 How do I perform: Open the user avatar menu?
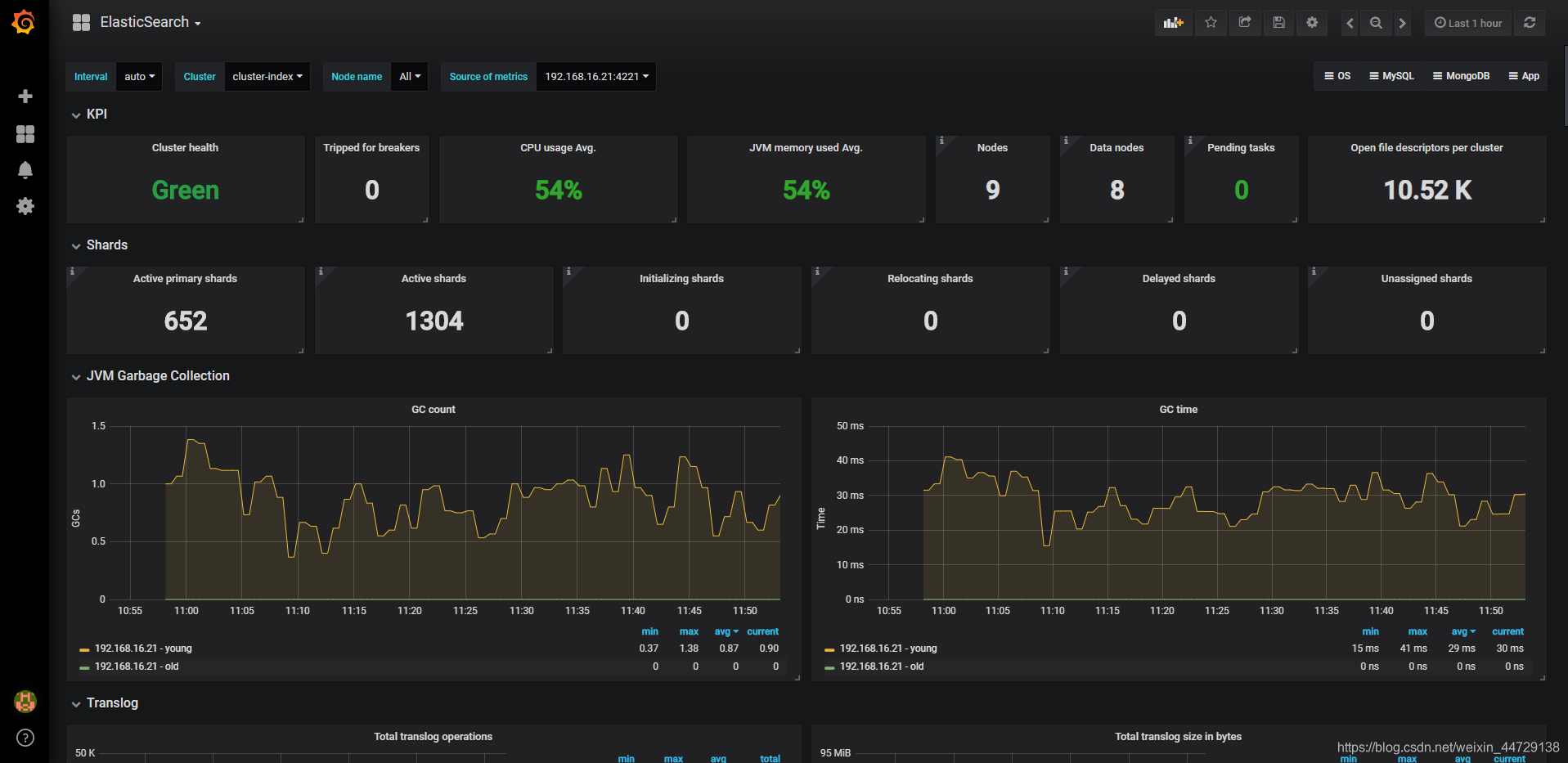[x=25, y=701]
